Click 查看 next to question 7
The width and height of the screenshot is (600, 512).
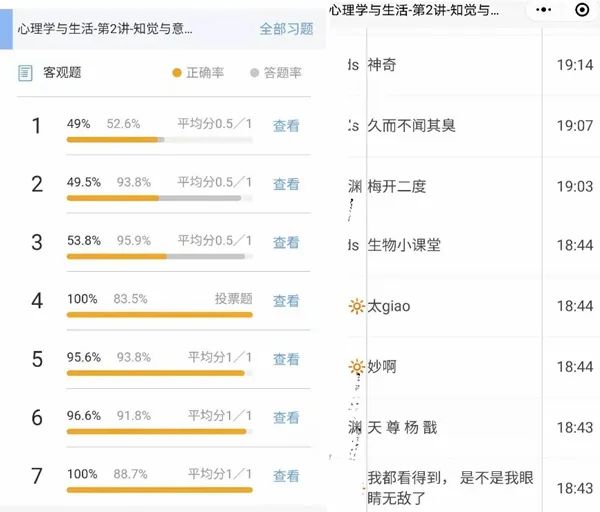[x=286, y=476]
